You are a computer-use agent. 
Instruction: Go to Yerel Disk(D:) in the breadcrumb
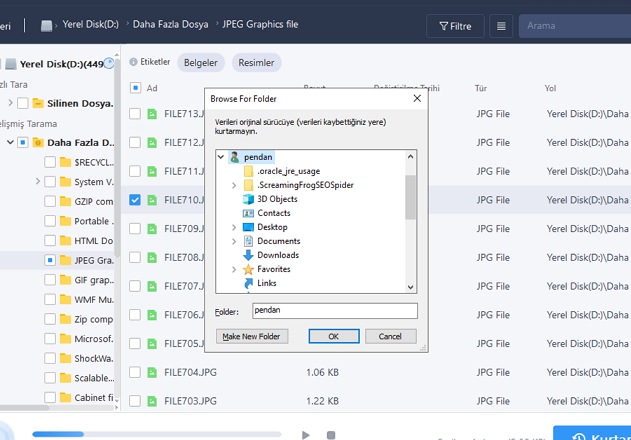(x=91, y=25)
